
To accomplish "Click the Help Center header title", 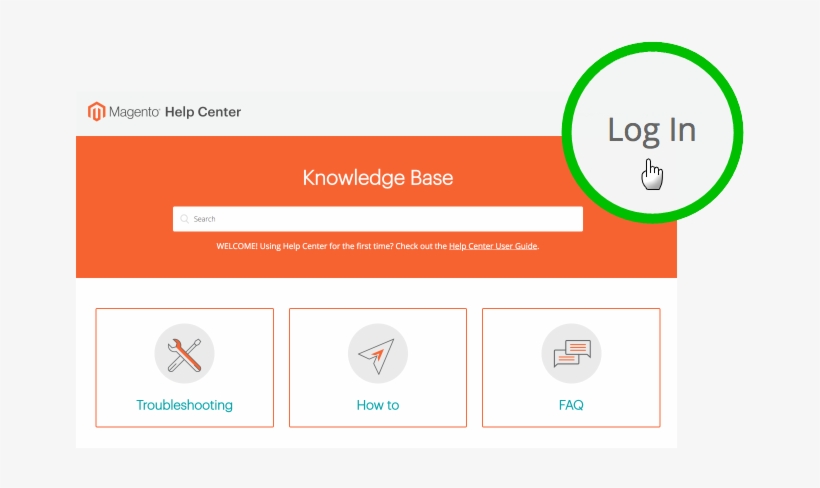I will click(203, 112).
